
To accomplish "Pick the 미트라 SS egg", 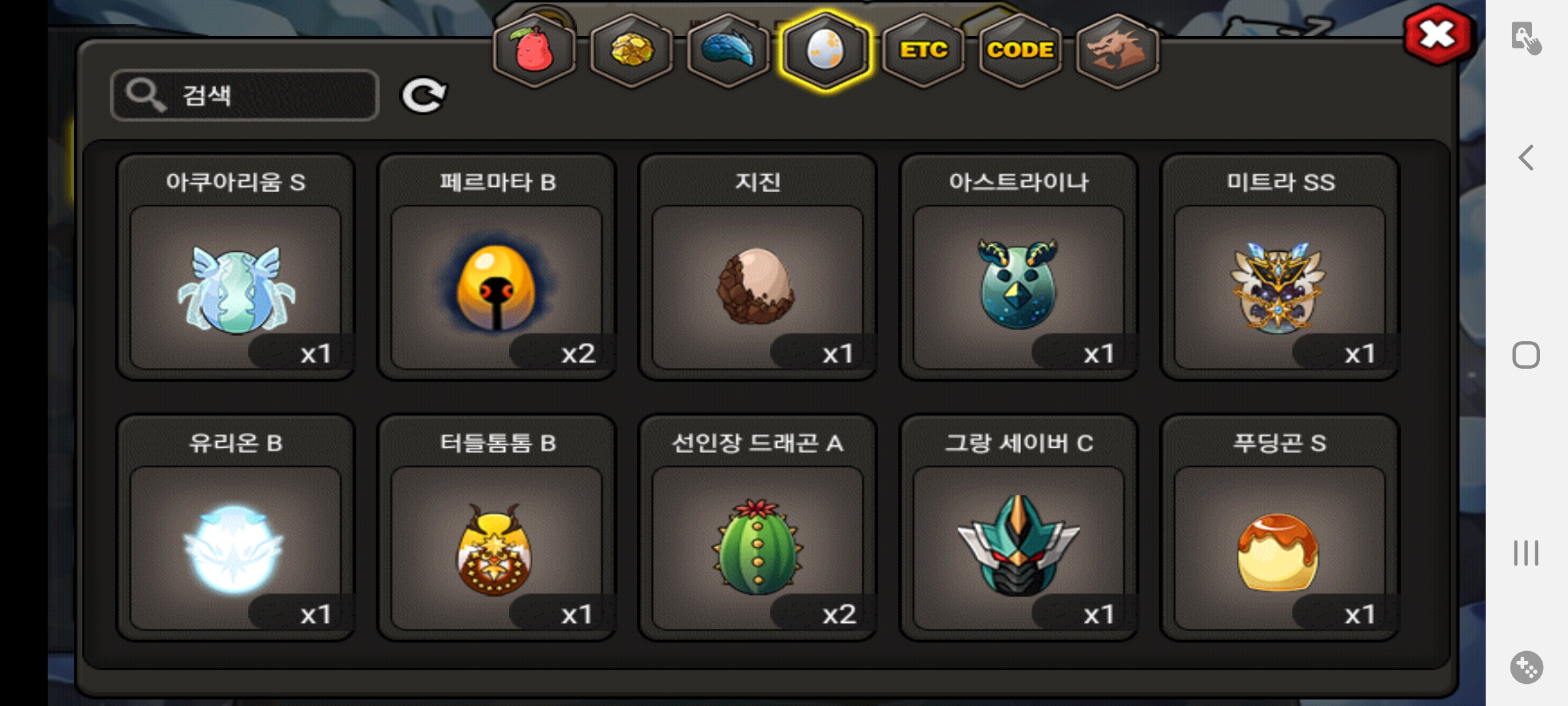I will (x=1280, y=267).
